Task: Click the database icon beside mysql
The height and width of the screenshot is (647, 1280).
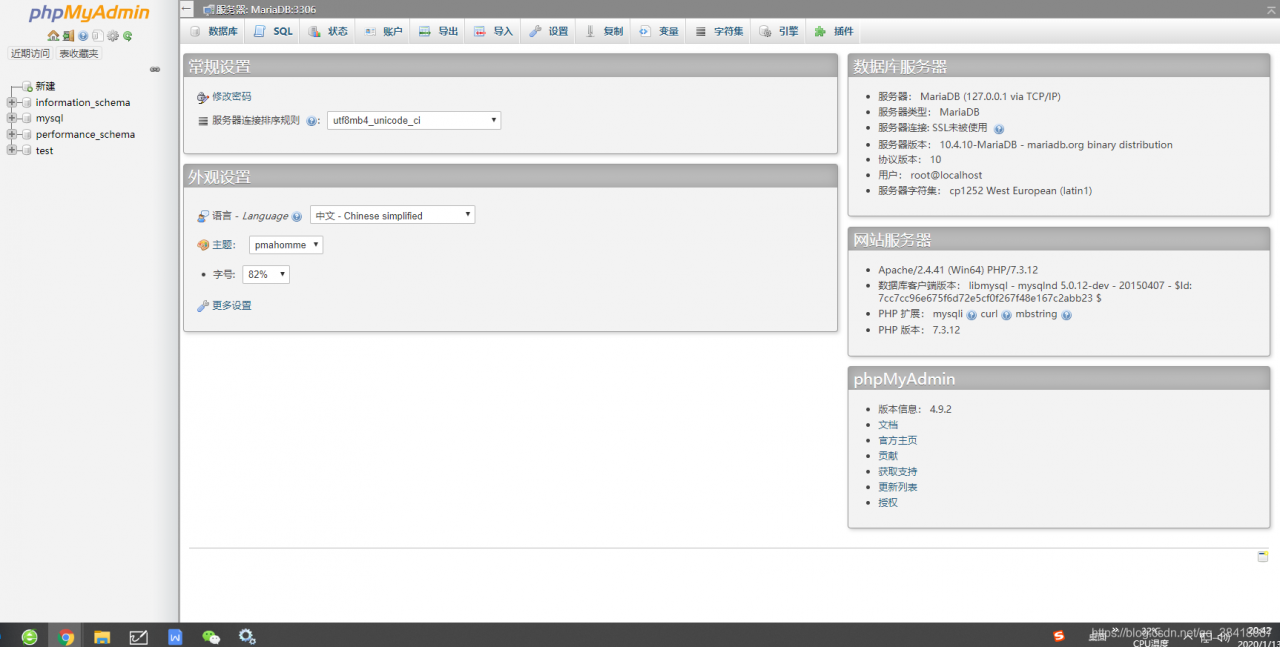Action: (27, 118)
